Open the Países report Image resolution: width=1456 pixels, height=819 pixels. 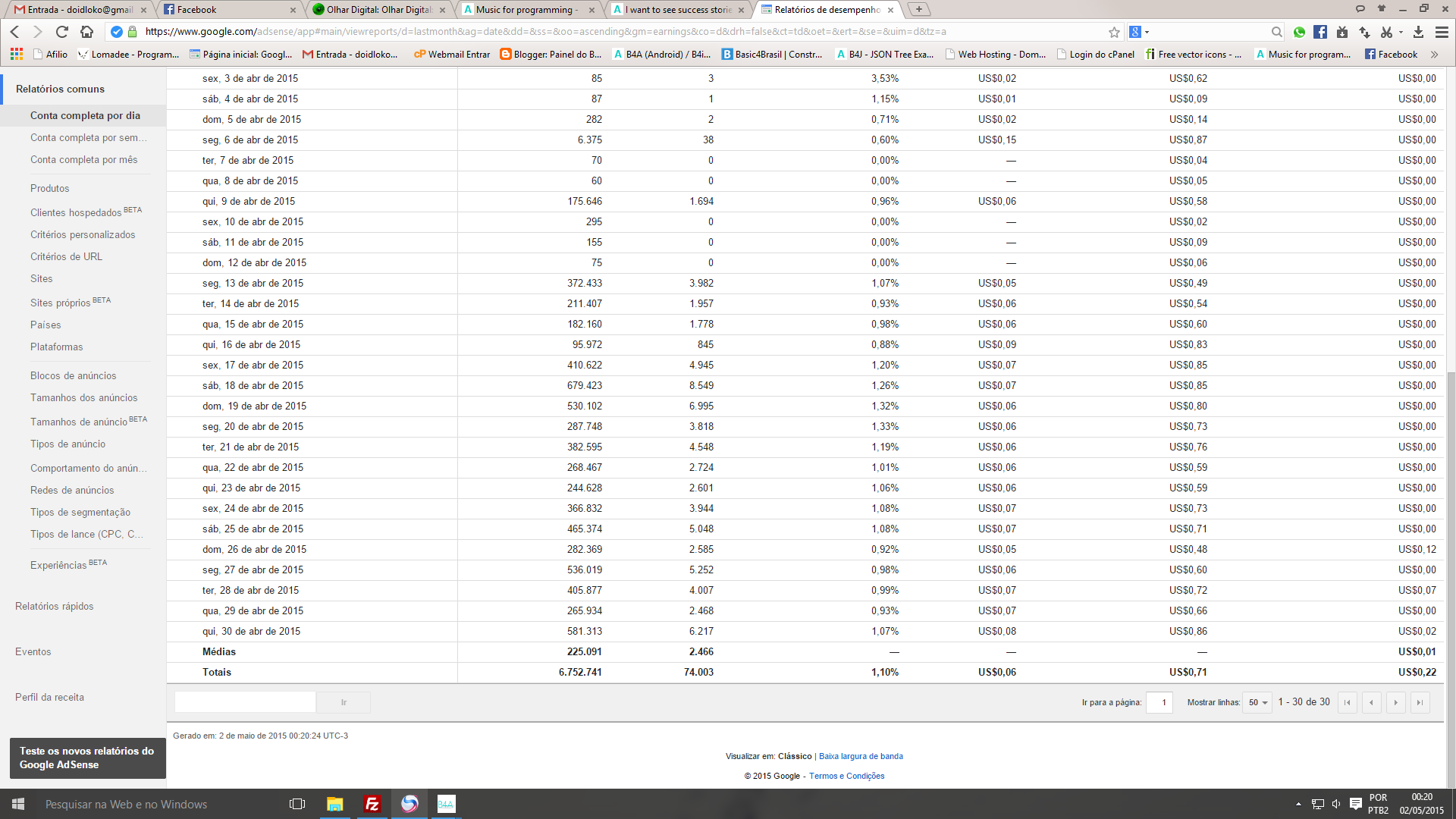(x=45, y=325)
